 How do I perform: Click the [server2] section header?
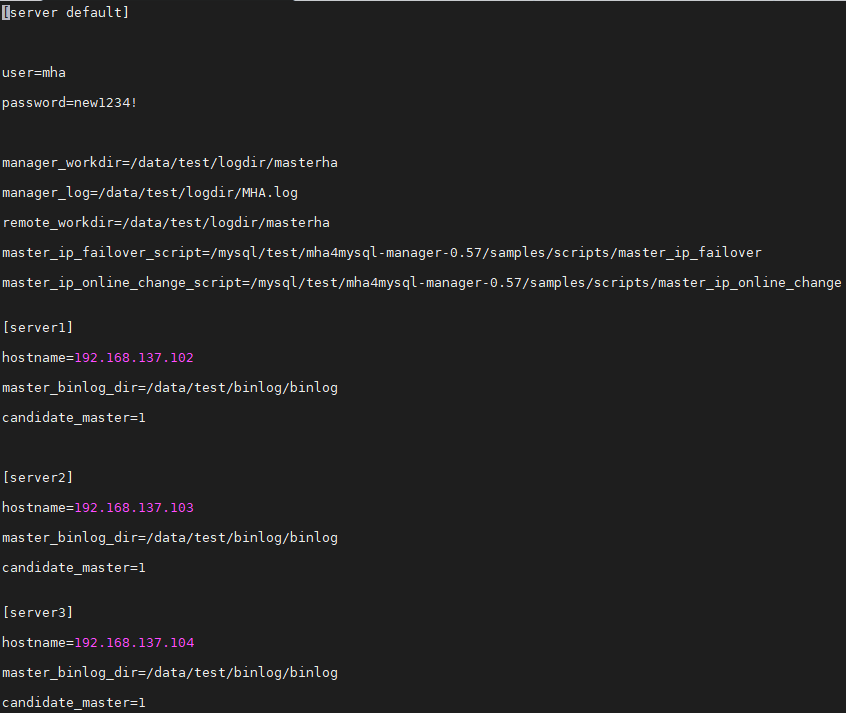[37, 478]
